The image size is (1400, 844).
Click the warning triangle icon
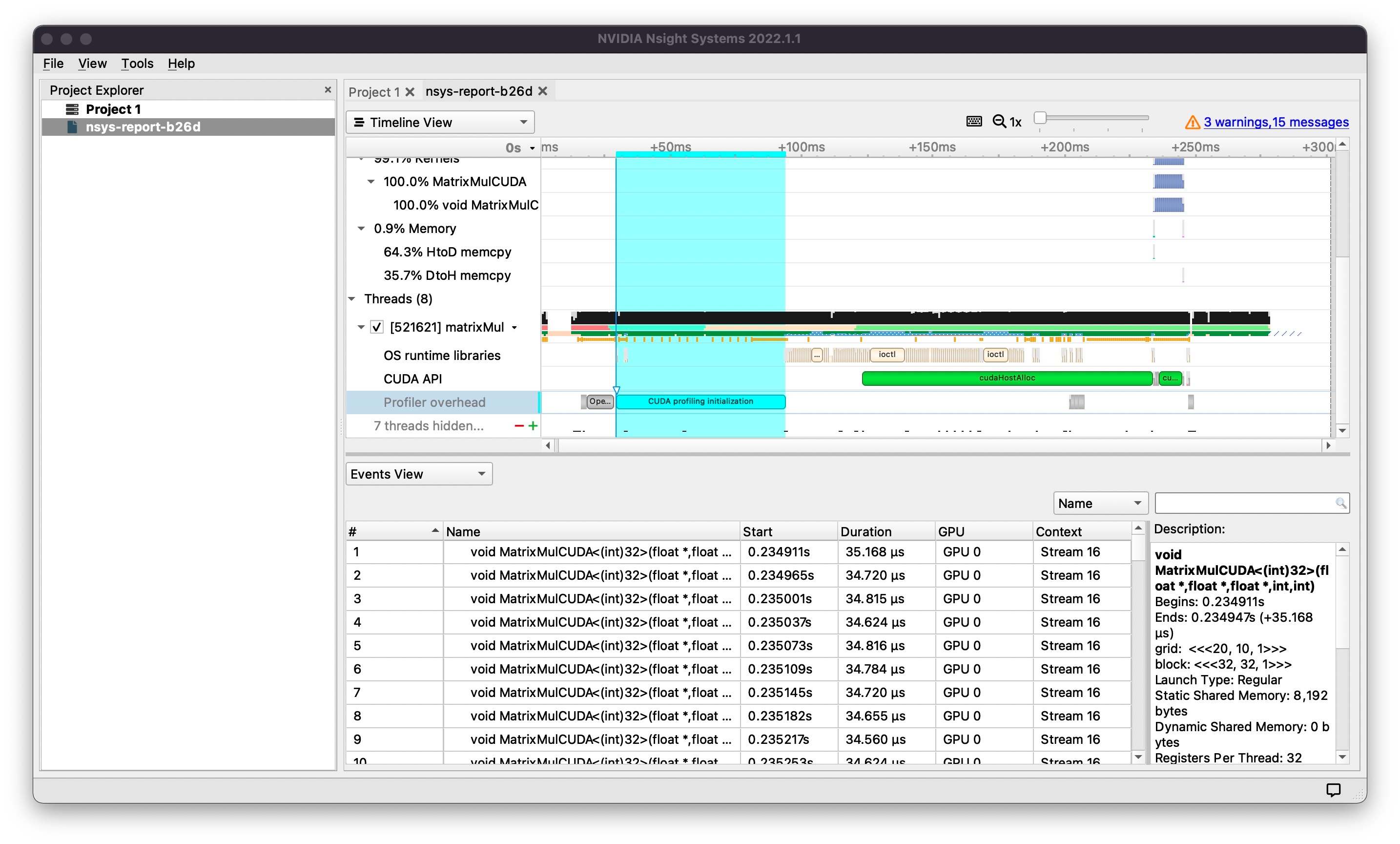(x=1192, y=122)
